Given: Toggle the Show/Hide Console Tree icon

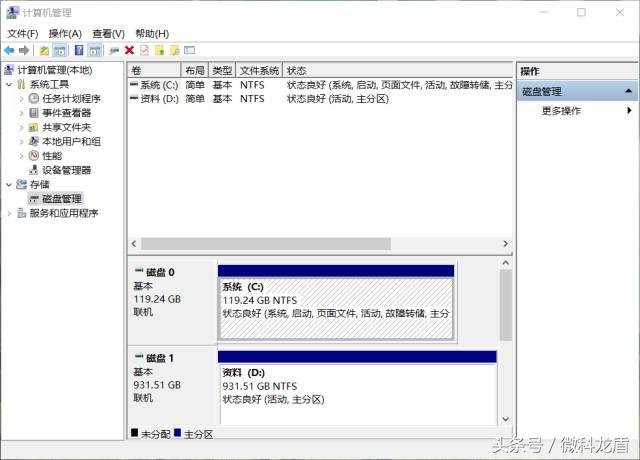Looking at the screenshot, I should pos(60,51).
